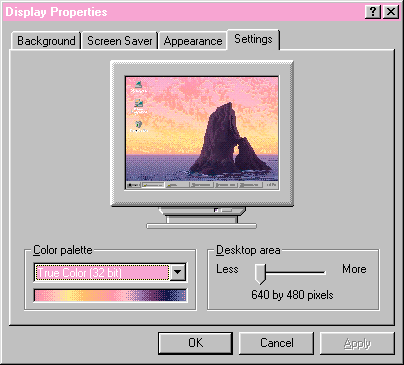Select the Settings tab
The height and width of the screenshot is (365, 404).
(253, 39)
